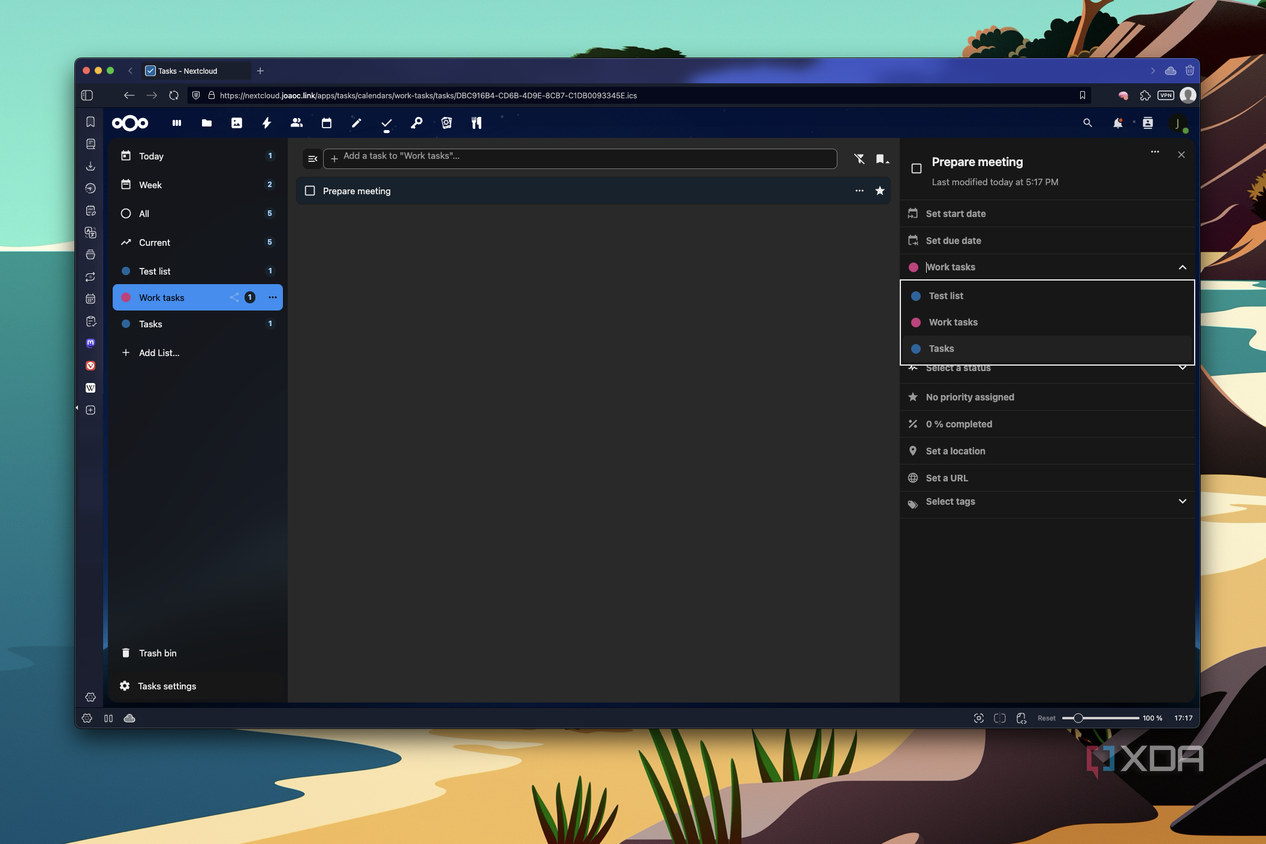Click 0 % completed field
Viewport: 1266px width, 844px height.
pyautogui.click(x=1048, y=424)
